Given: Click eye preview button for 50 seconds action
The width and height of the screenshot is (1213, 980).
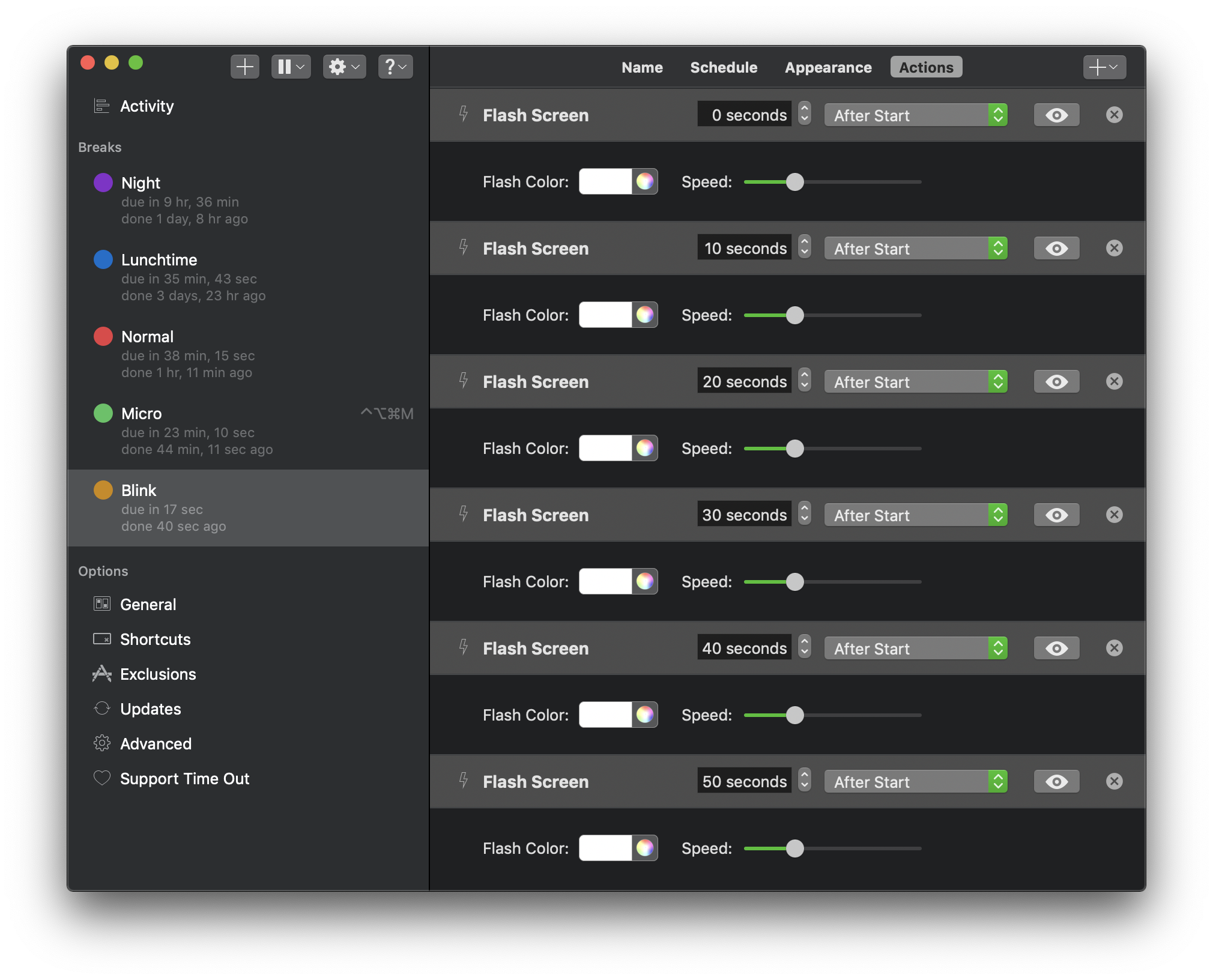Looking at the screenshot, I should (1056, 782).
